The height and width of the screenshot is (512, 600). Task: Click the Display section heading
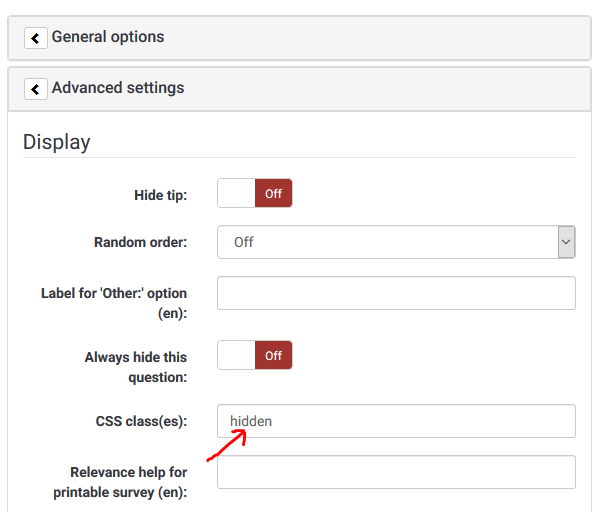pyautogui.click(x=57, y=142)
